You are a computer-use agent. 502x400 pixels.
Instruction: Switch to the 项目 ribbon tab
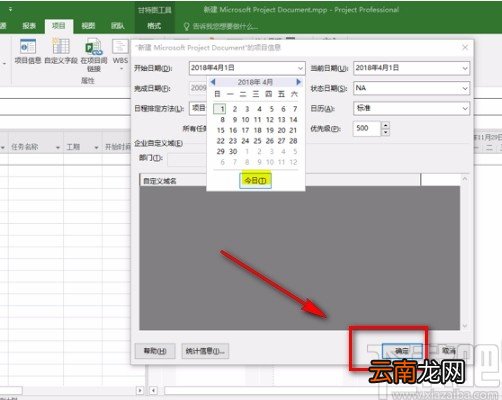(x=59, y=26)
